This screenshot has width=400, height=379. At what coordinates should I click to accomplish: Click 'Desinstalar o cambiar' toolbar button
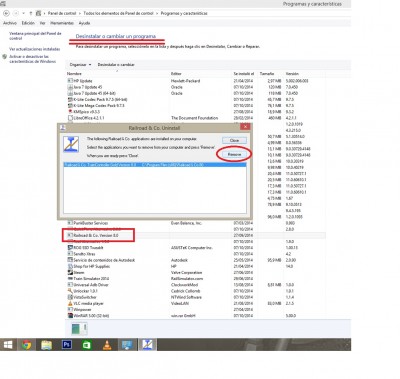116,64
